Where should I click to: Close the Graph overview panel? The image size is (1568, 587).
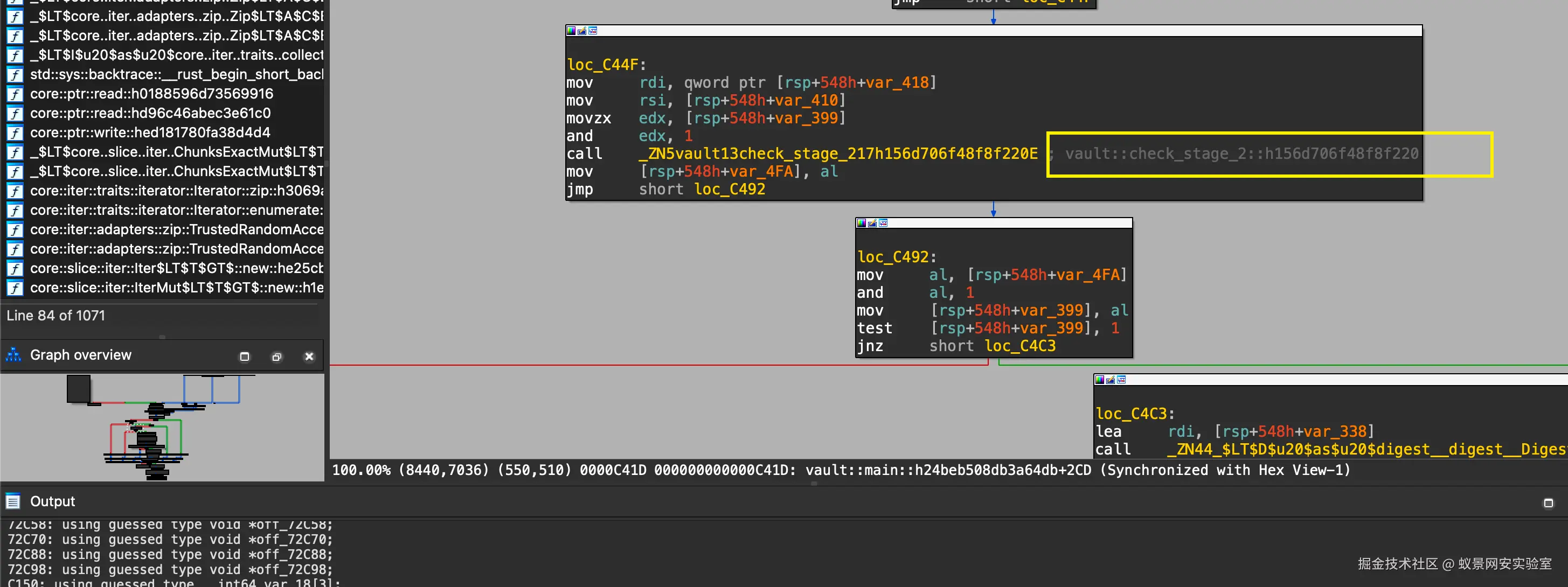(x=309, y=357)
